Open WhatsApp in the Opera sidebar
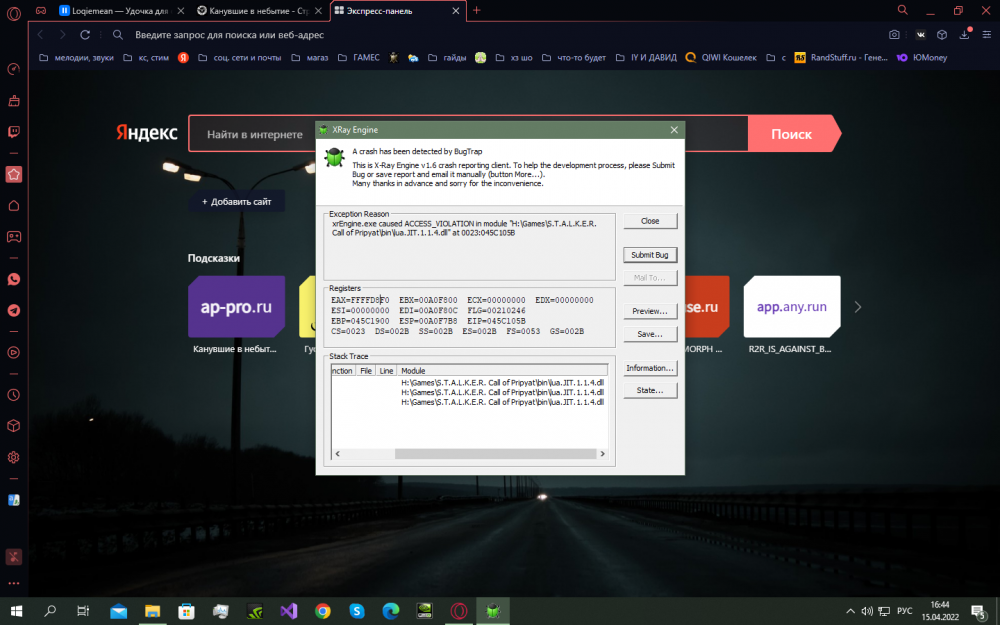Screen dimensions: 1000x625 [x=14, y=279]
